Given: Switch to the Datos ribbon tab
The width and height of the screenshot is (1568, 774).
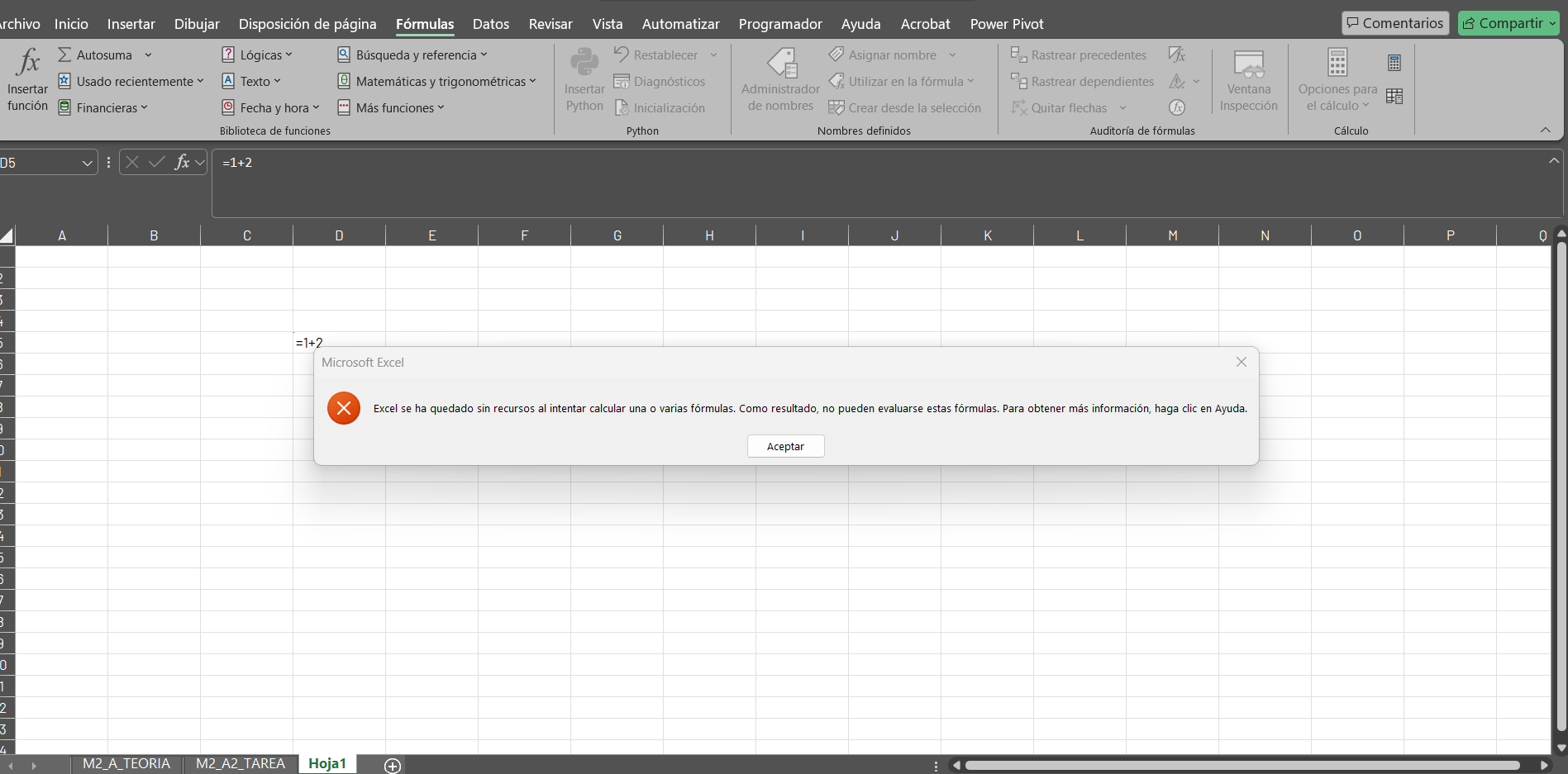Looking at the screenshot, I should [490, 24].
